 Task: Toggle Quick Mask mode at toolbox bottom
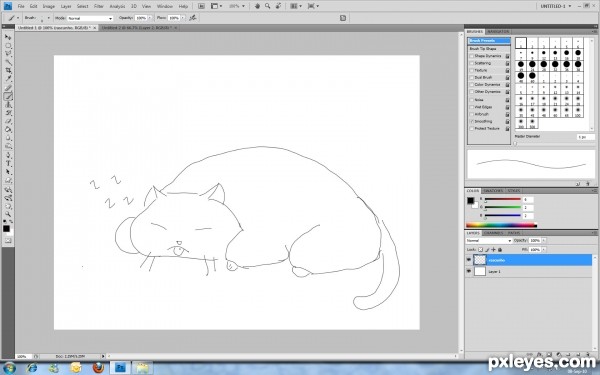(x=8, y=241)
